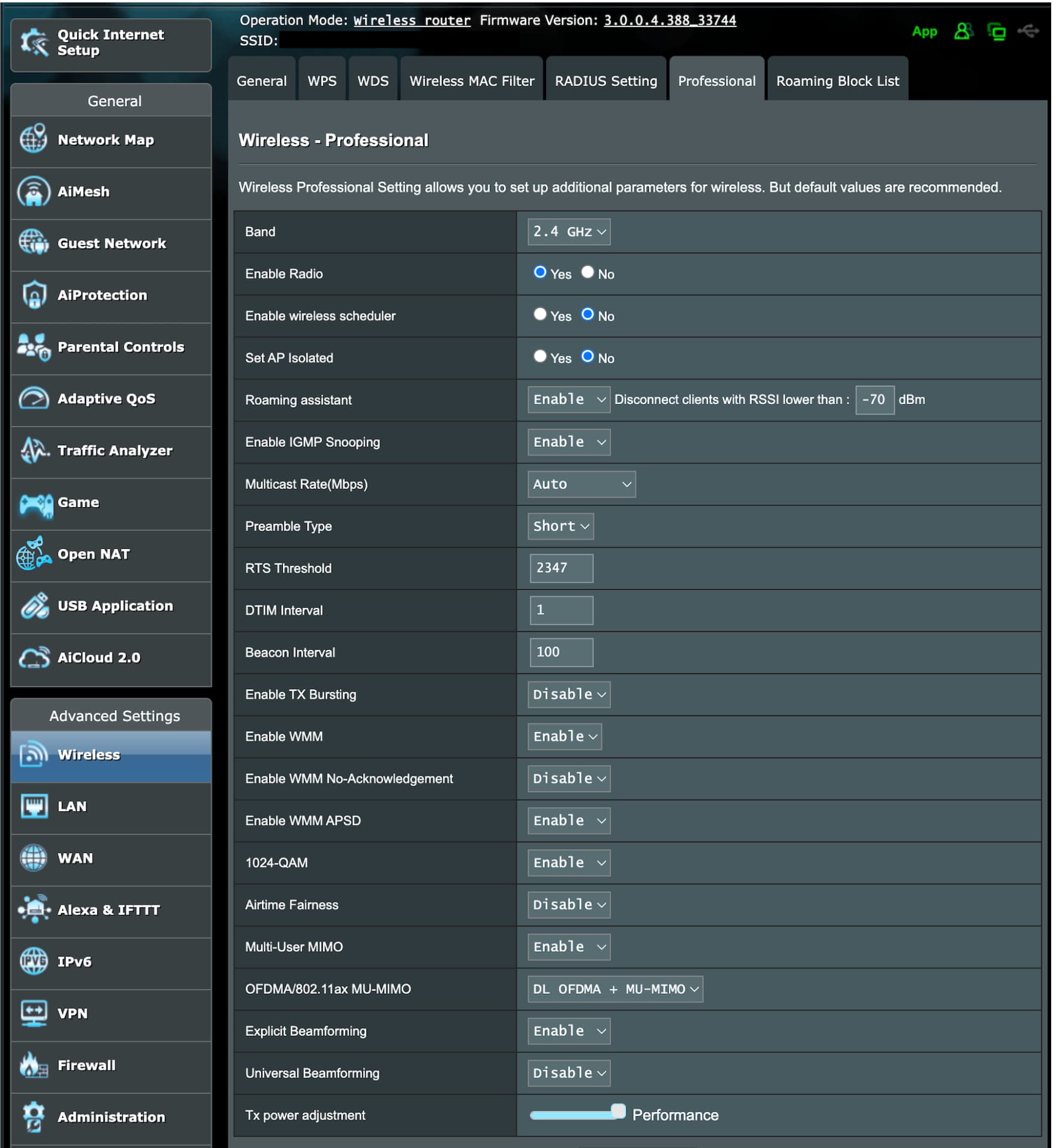1056x1148 pixels.
Task: Open Preamble Type Short dropdown
Action: click(561, 526)
